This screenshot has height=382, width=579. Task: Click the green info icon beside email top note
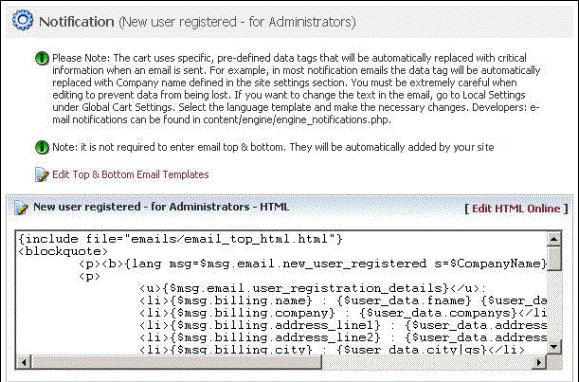42,147
